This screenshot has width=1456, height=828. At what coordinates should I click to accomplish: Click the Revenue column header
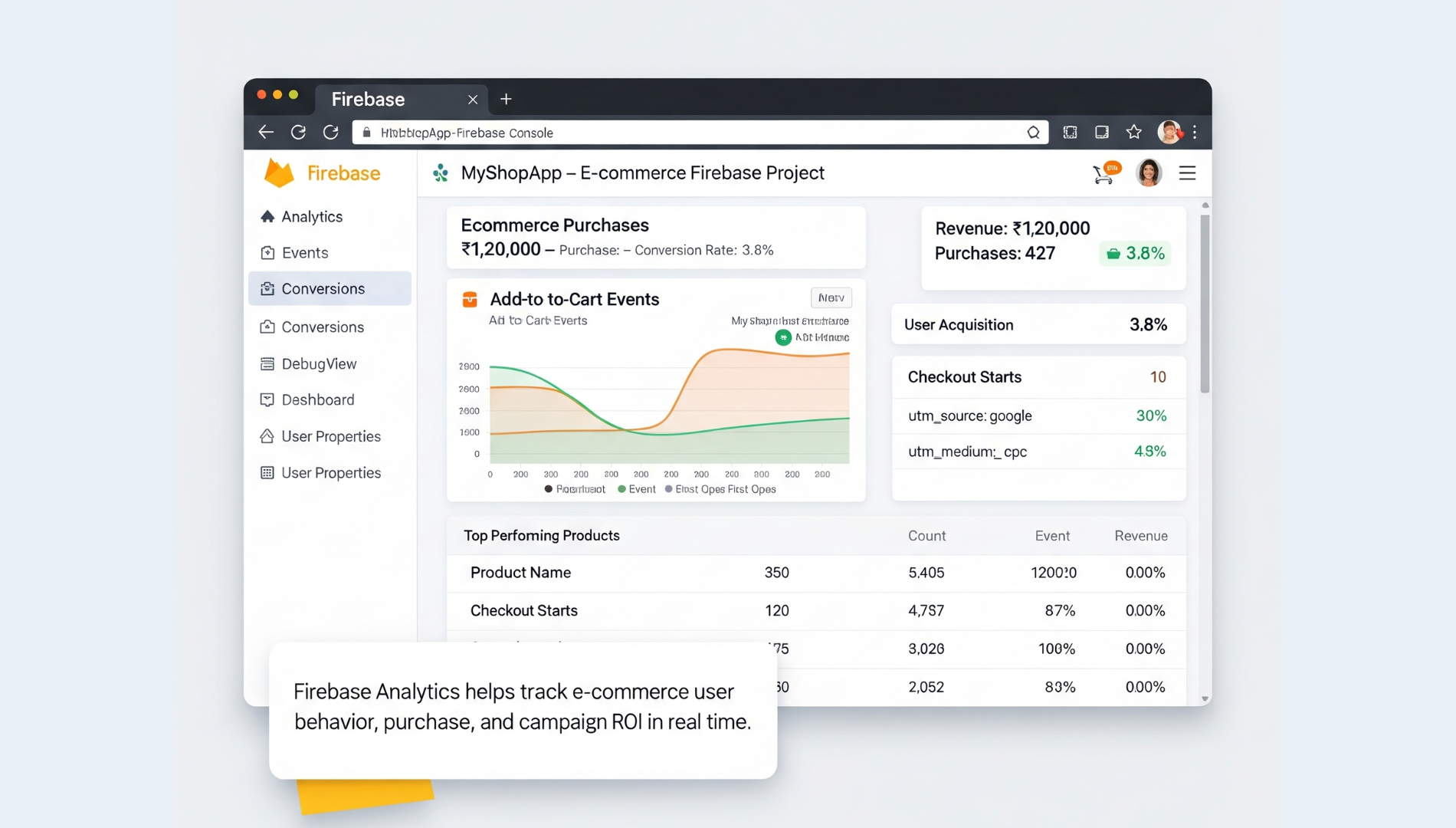click(1141, 536)
